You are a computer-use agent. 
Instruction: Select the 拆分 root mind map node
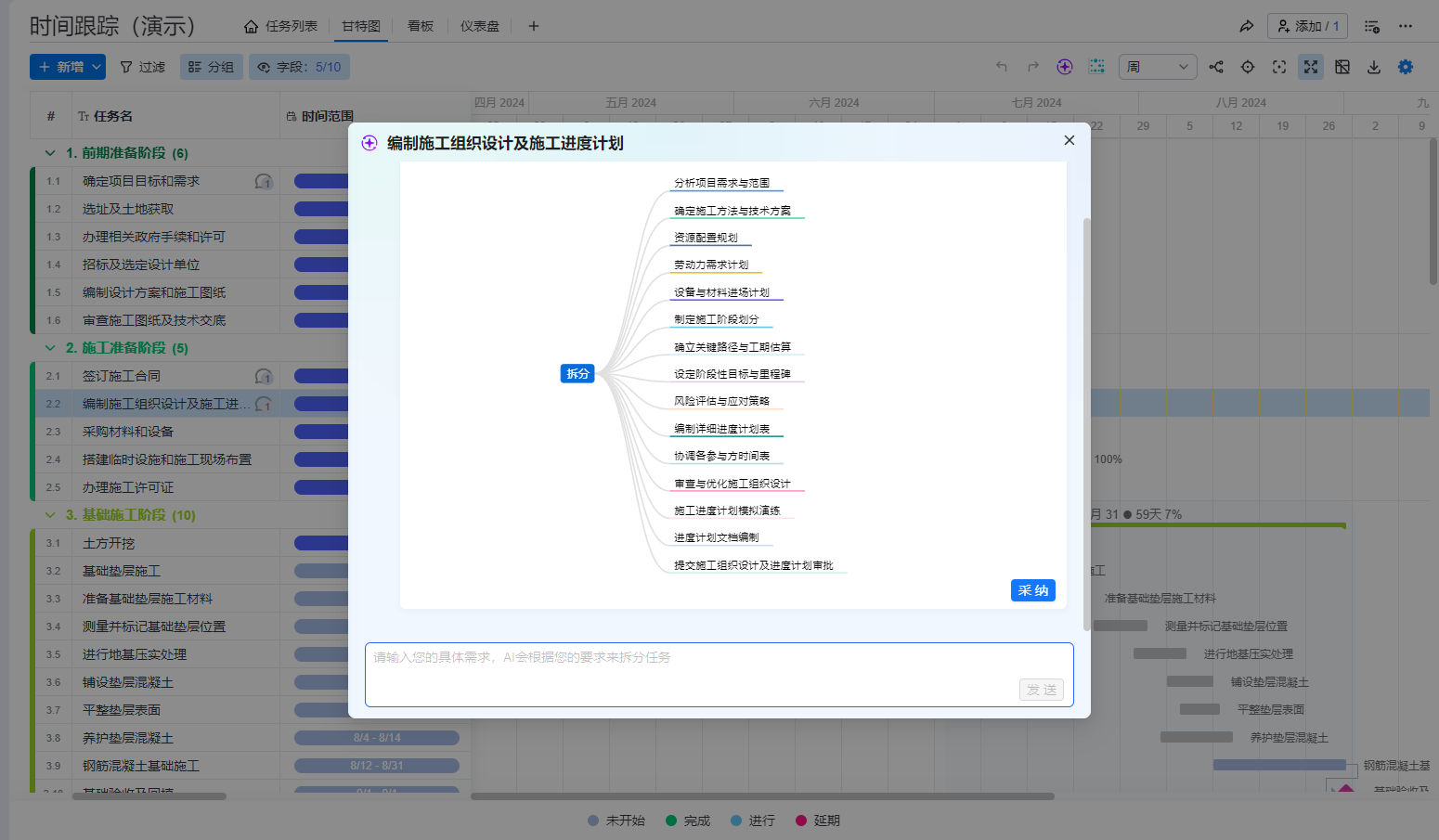(577, 373)
